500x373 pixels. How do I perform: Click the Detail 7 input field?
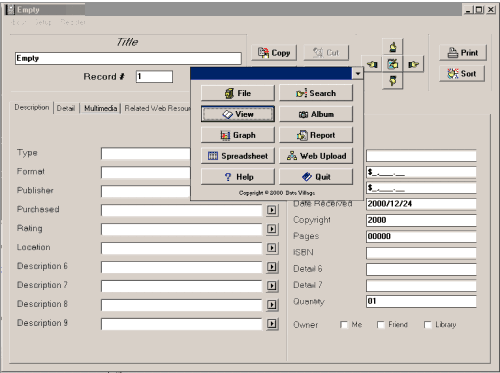(421, 285)
